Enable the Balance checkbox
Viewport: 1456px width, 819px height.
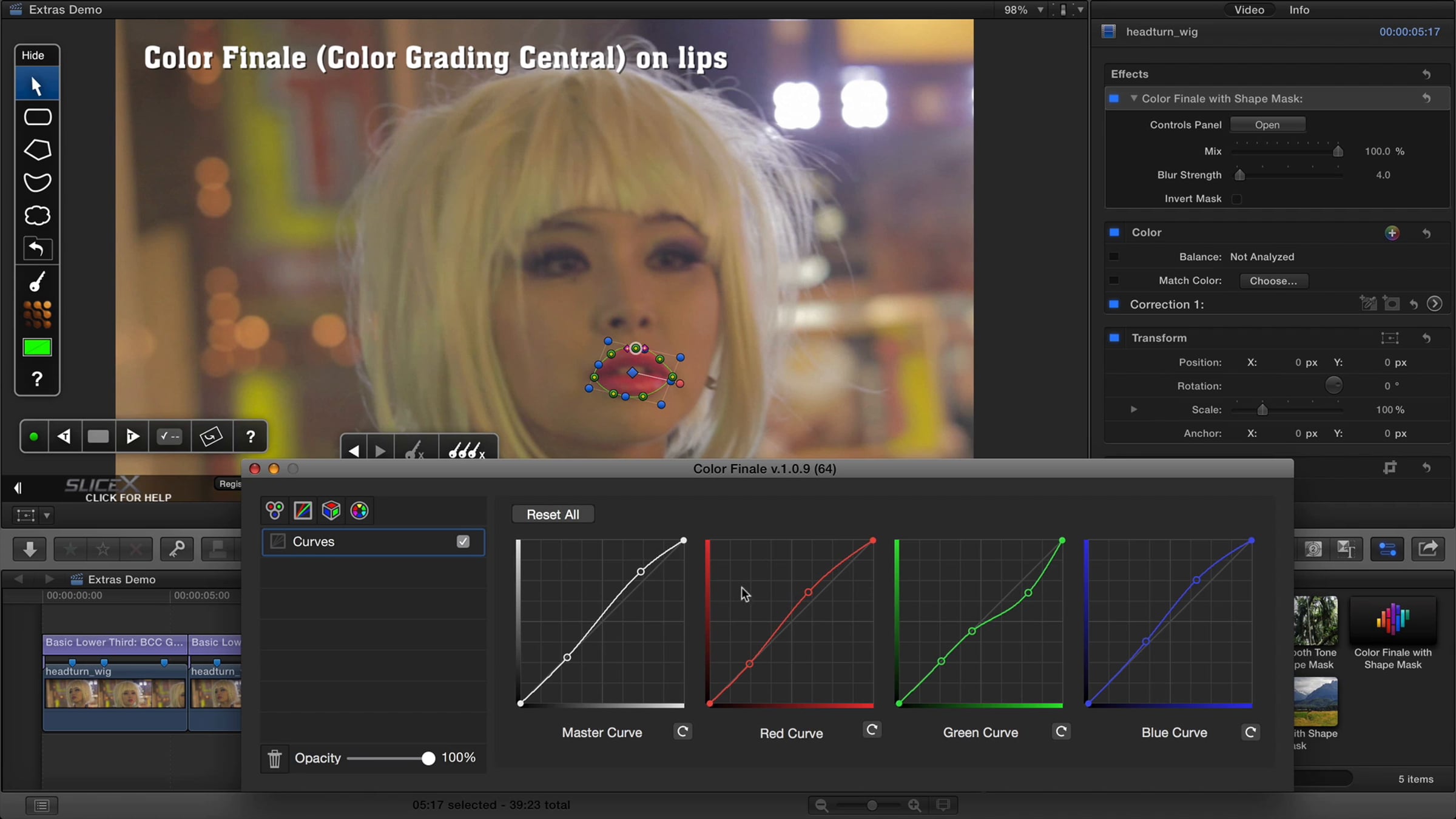pos(1114,257)
